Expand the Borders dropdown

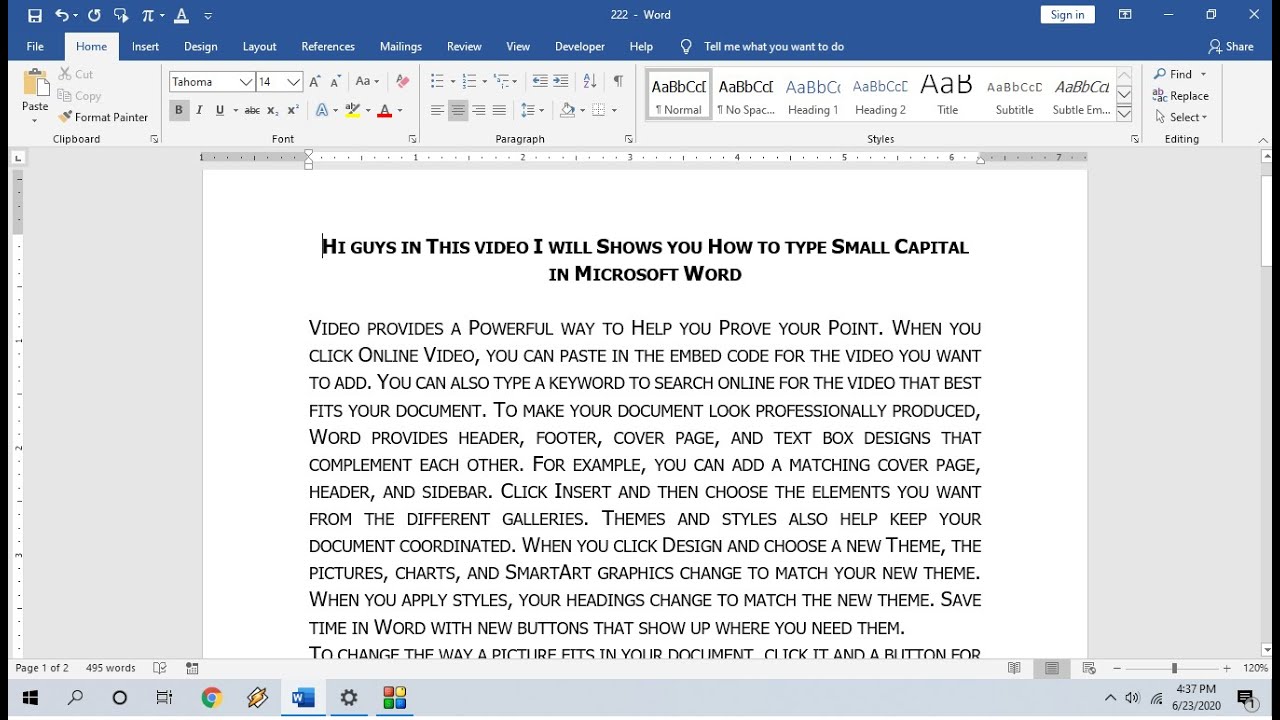tap(614, 110)
